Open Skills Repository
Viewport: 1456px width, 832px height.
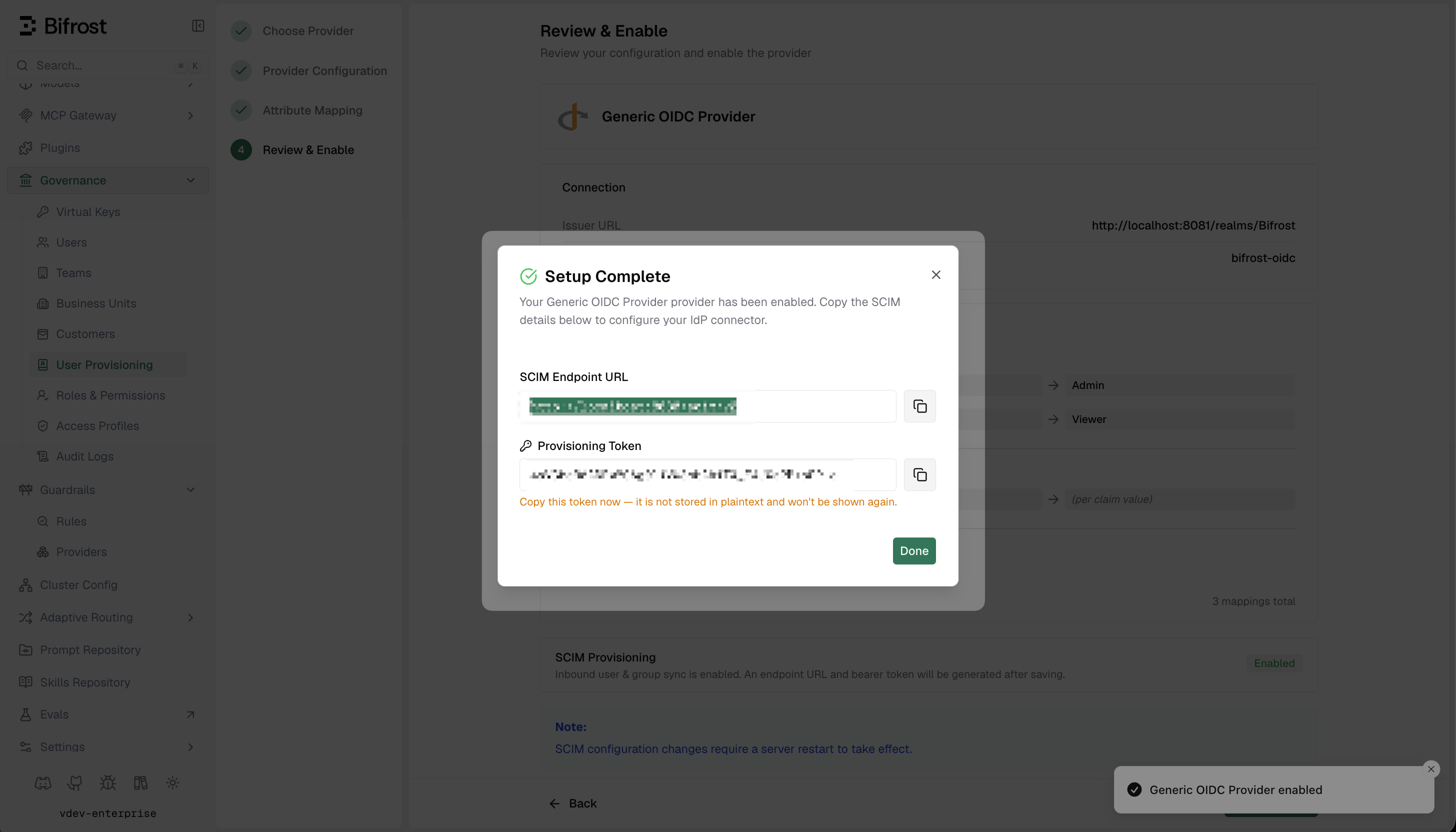[x=107, y=682]
